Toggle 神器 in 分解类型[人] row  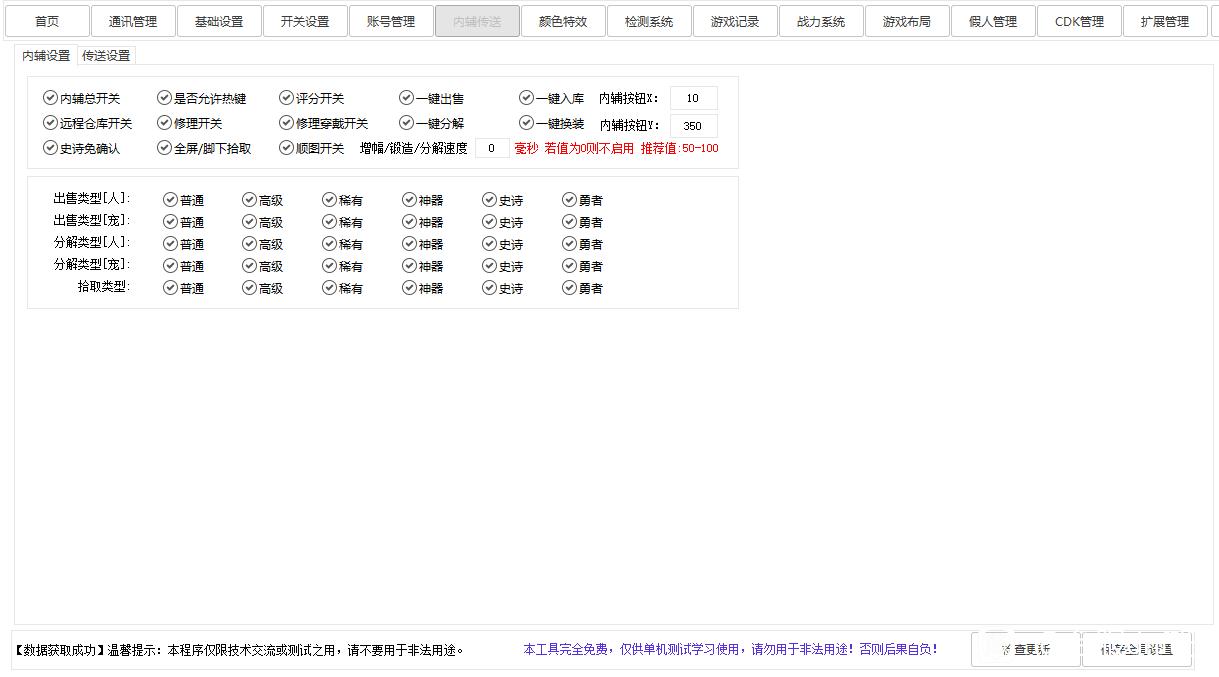(x=423, y=244)
